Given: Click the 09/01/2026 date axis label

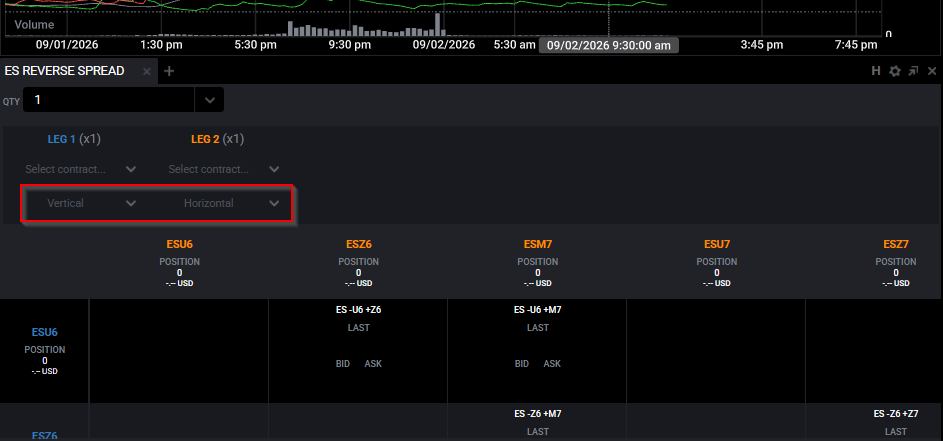Looking at the screenshot, I should point(67,45).
